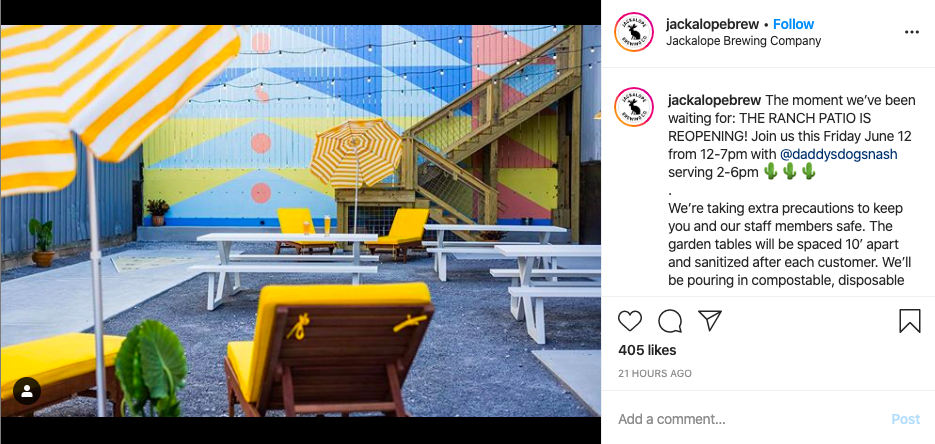The image size is (935, 444).
Task: Save the post with the bookmark icon
Action: (909, 321)
